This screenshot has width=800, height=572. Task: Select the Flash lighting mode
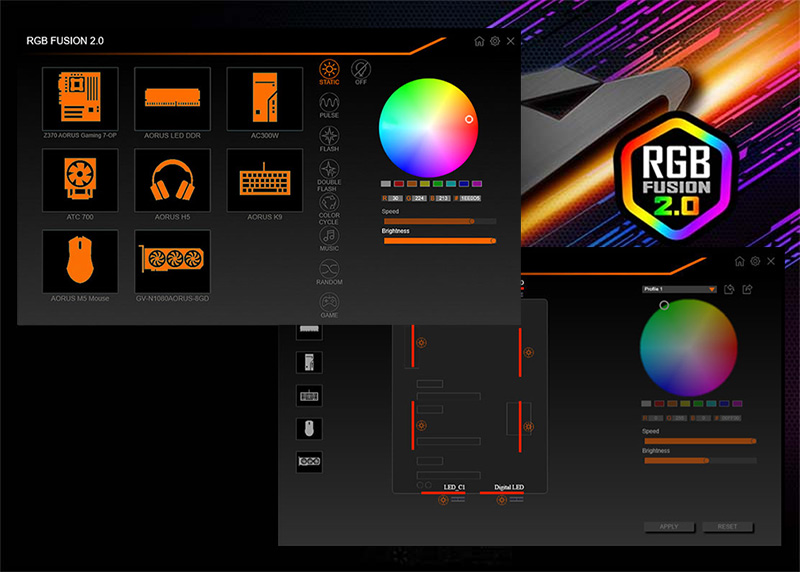(329, 139)
